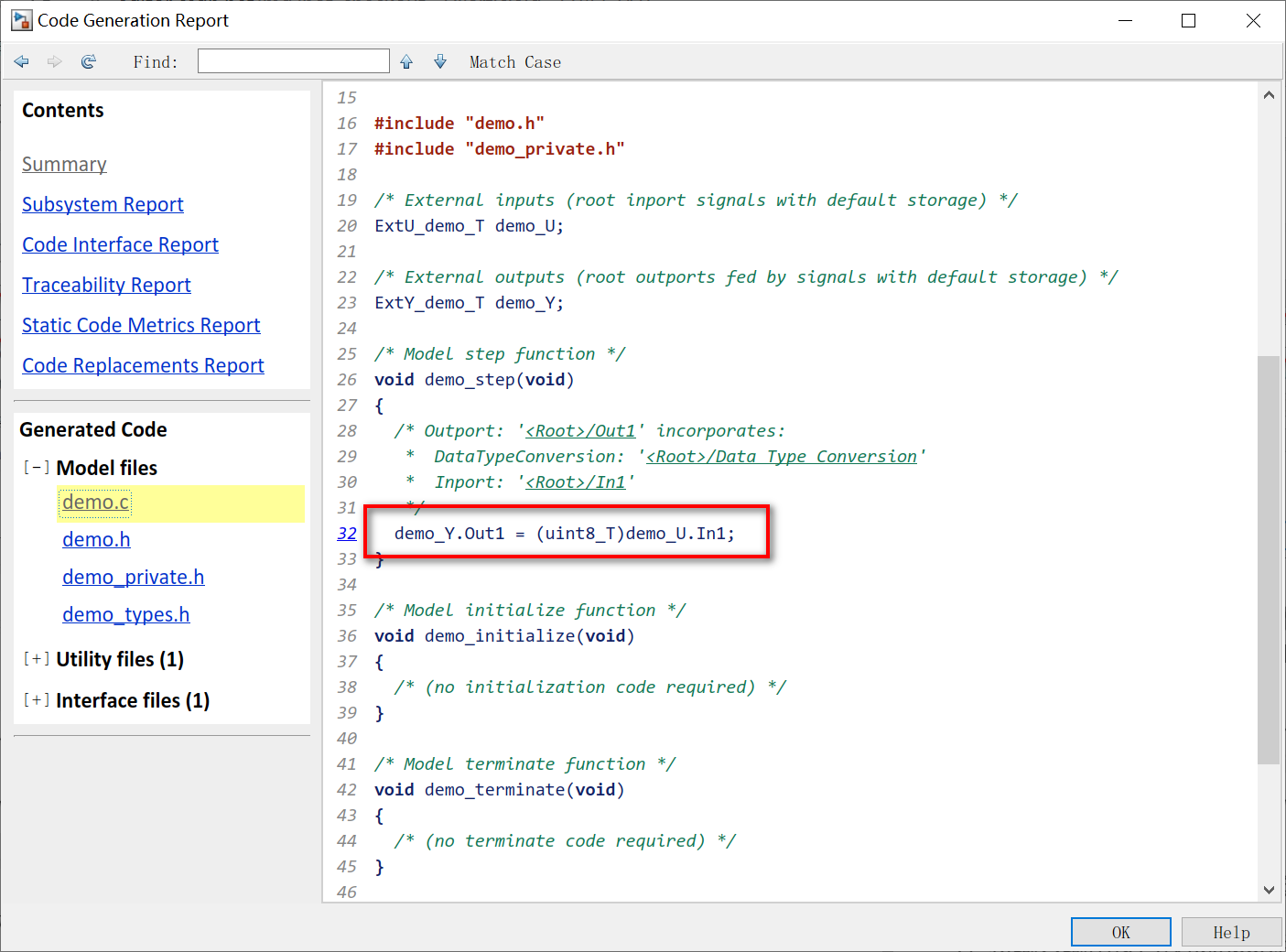
Task: Open the Static Code Metrics Report link
Action: [141, 326]
